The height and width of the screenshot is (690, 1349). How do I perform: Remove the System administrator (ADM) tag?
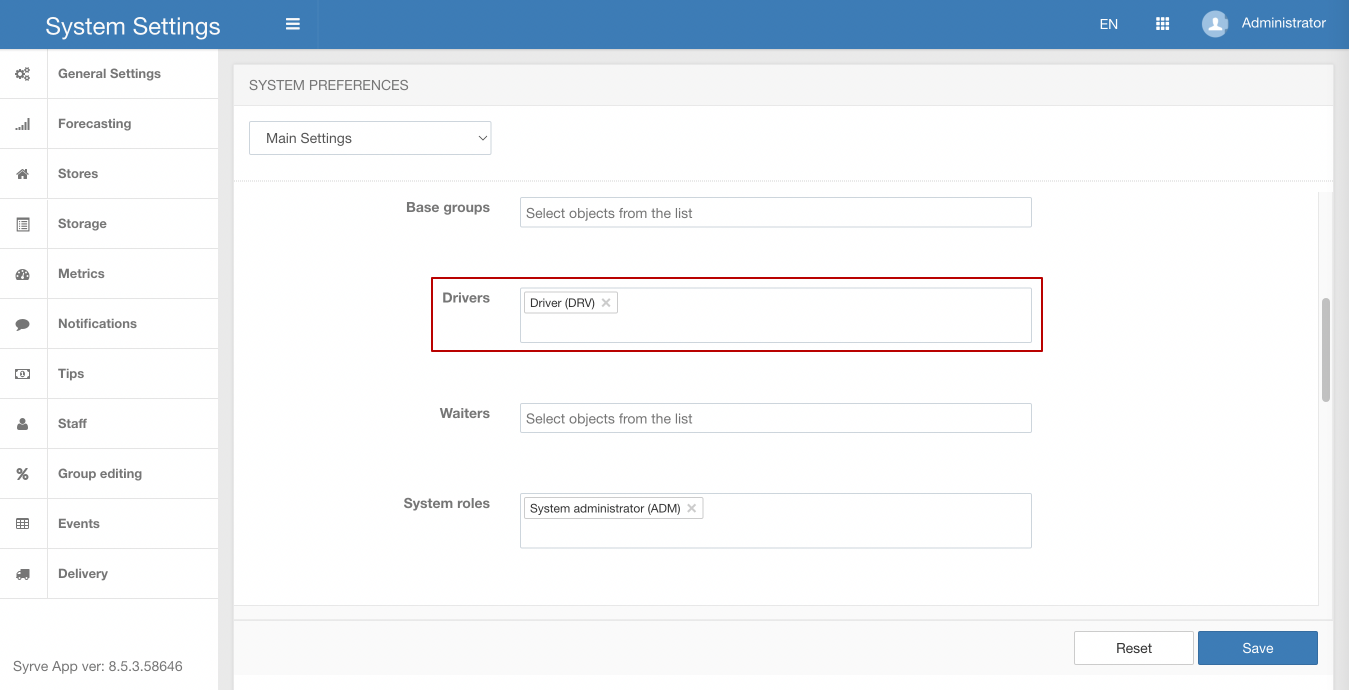(x=691, y=508)
